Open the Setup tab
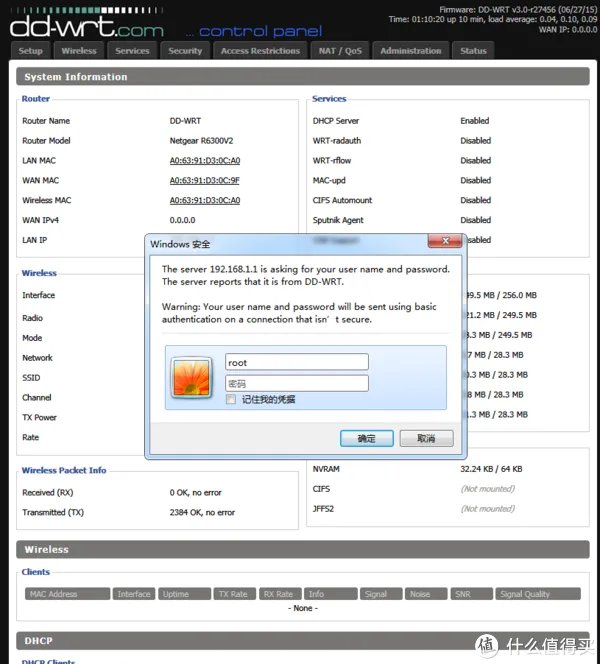Screen dimensions: 600x664 tap(31, 51)
